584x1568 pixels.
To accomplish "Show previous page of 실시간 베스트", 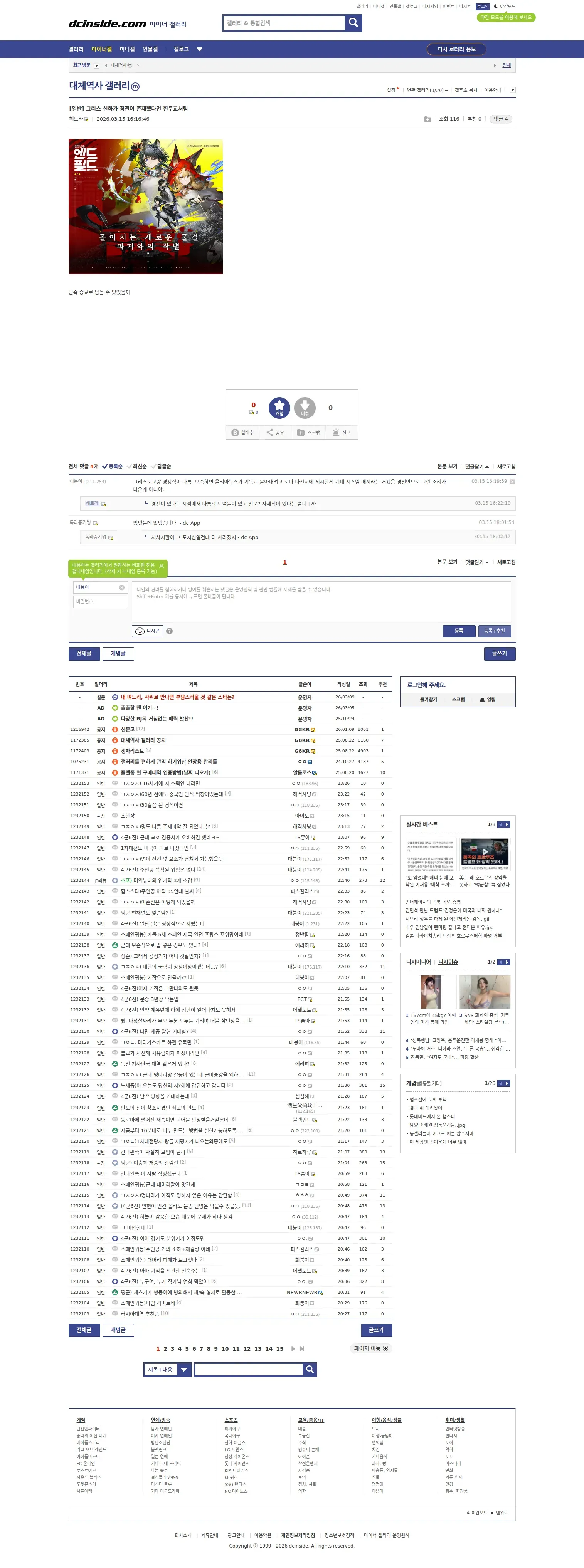I will [501, 824].
